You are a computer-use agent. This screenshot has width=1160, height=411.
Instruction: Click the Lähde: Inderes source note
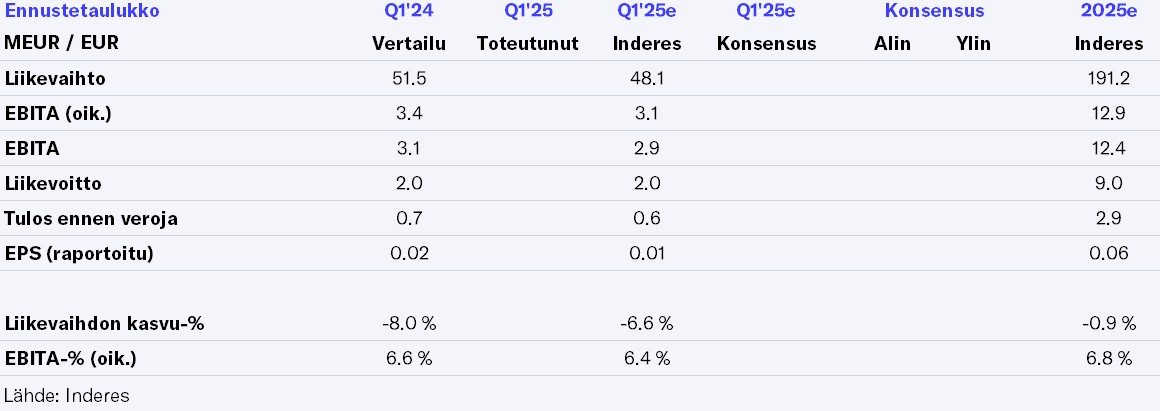click(67, 395)
